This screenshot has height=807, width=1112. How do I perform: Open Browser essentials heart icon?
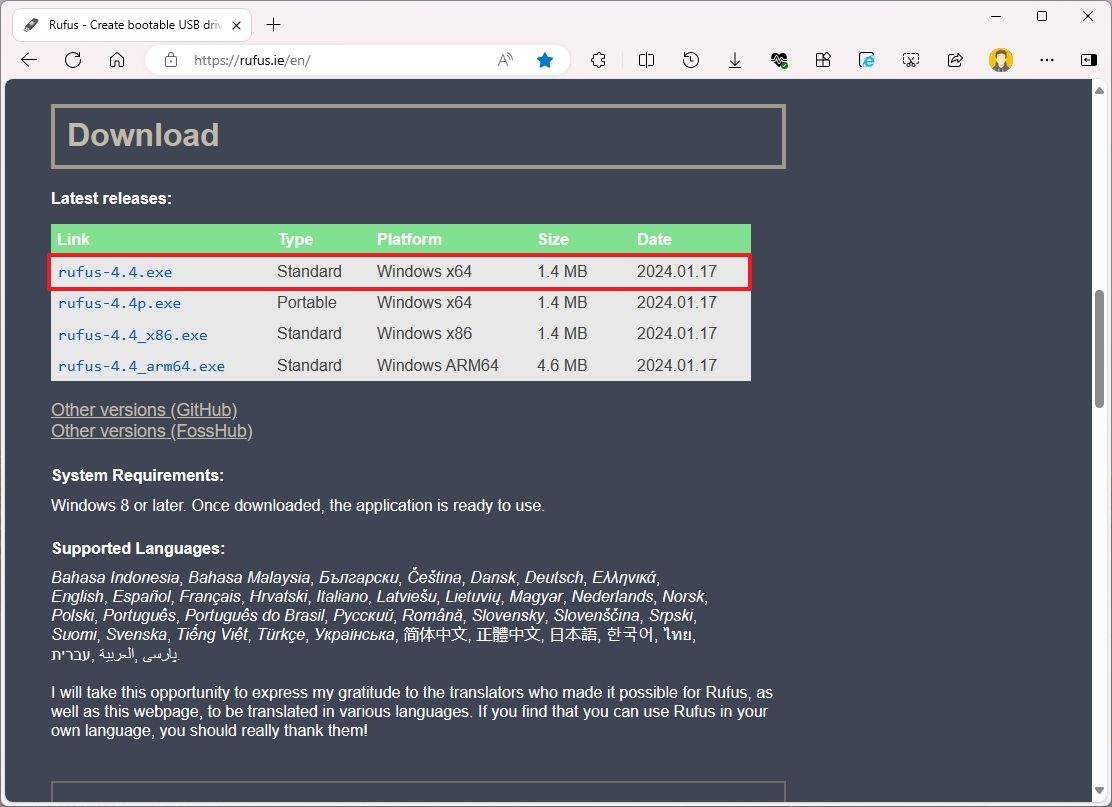(779, 60)
